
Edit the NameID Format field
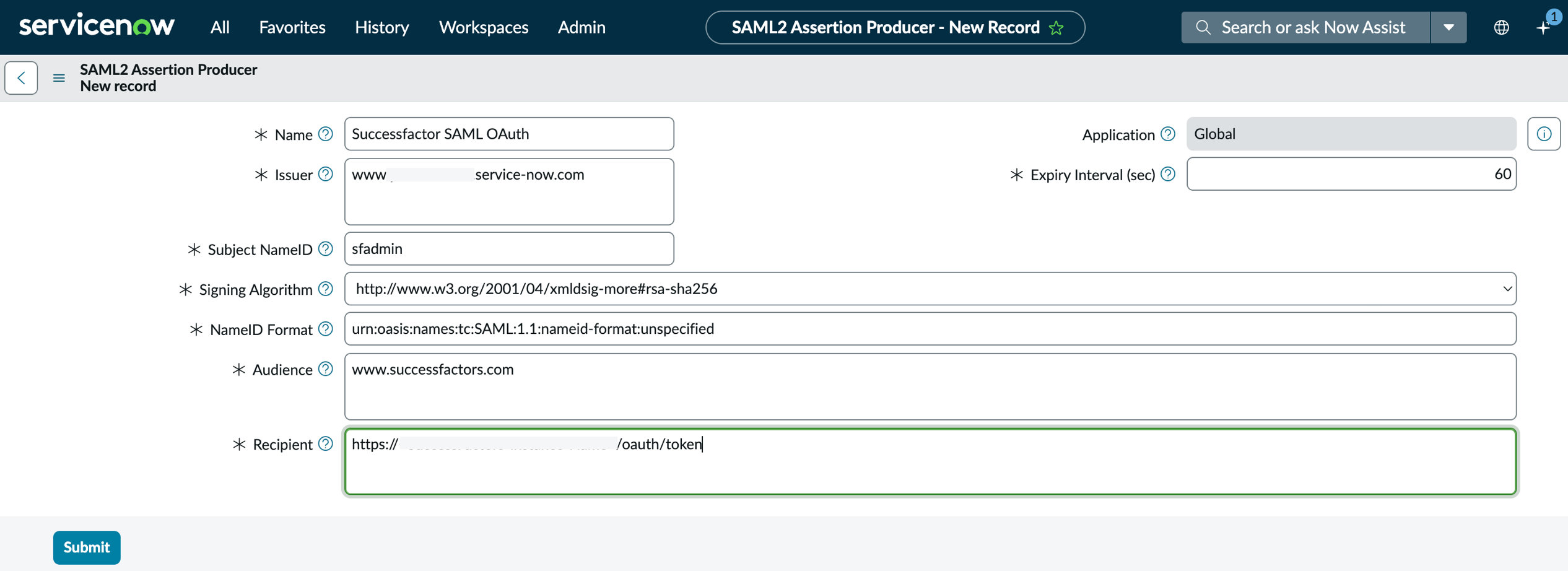930,329
